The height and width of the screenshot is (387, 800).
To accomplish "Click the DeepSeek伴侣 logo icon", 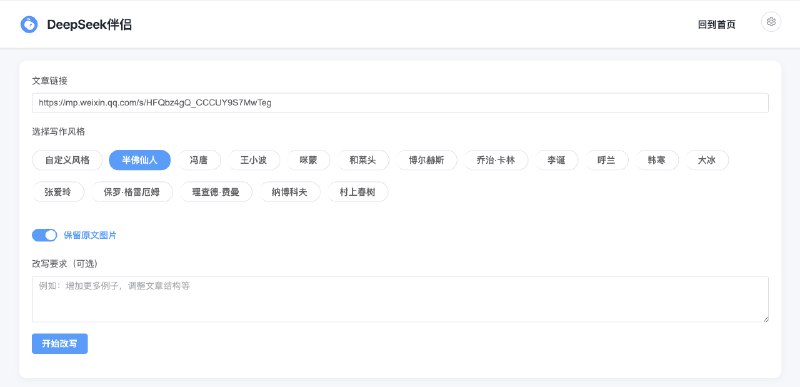I will click(29, 24).
